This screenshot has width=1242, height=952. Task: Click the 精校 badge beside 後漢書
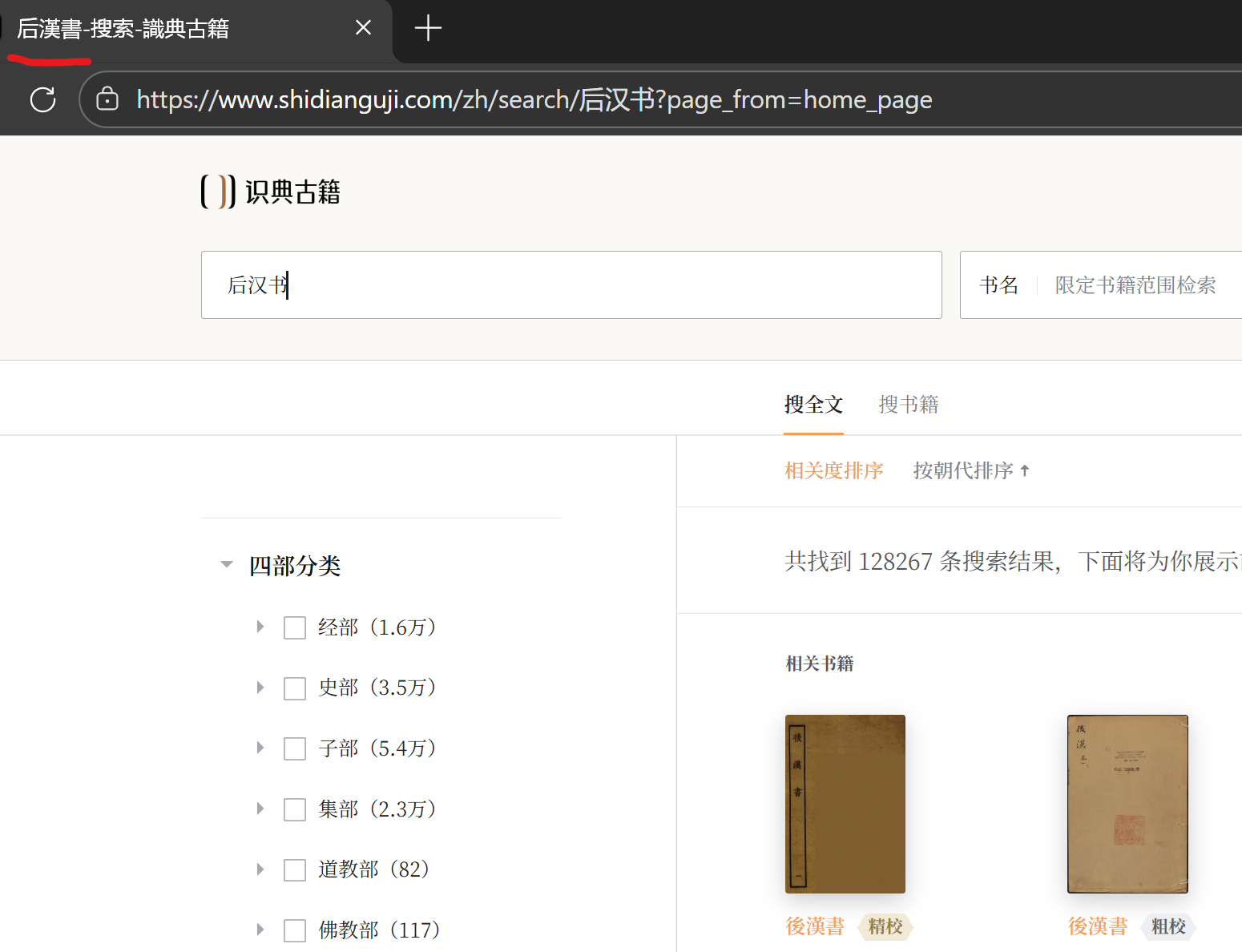coord(885,926)
